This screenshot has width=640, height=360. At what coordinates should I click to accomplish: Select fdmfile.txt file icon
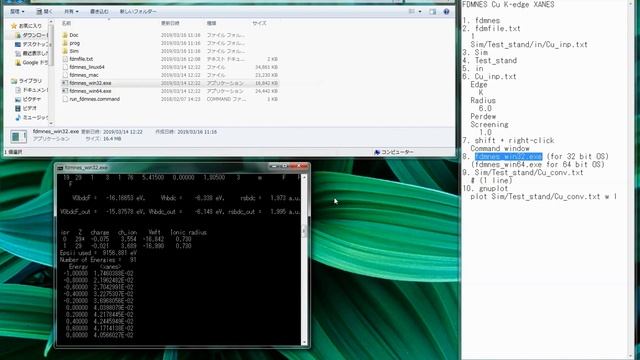[x=65, y=59]
